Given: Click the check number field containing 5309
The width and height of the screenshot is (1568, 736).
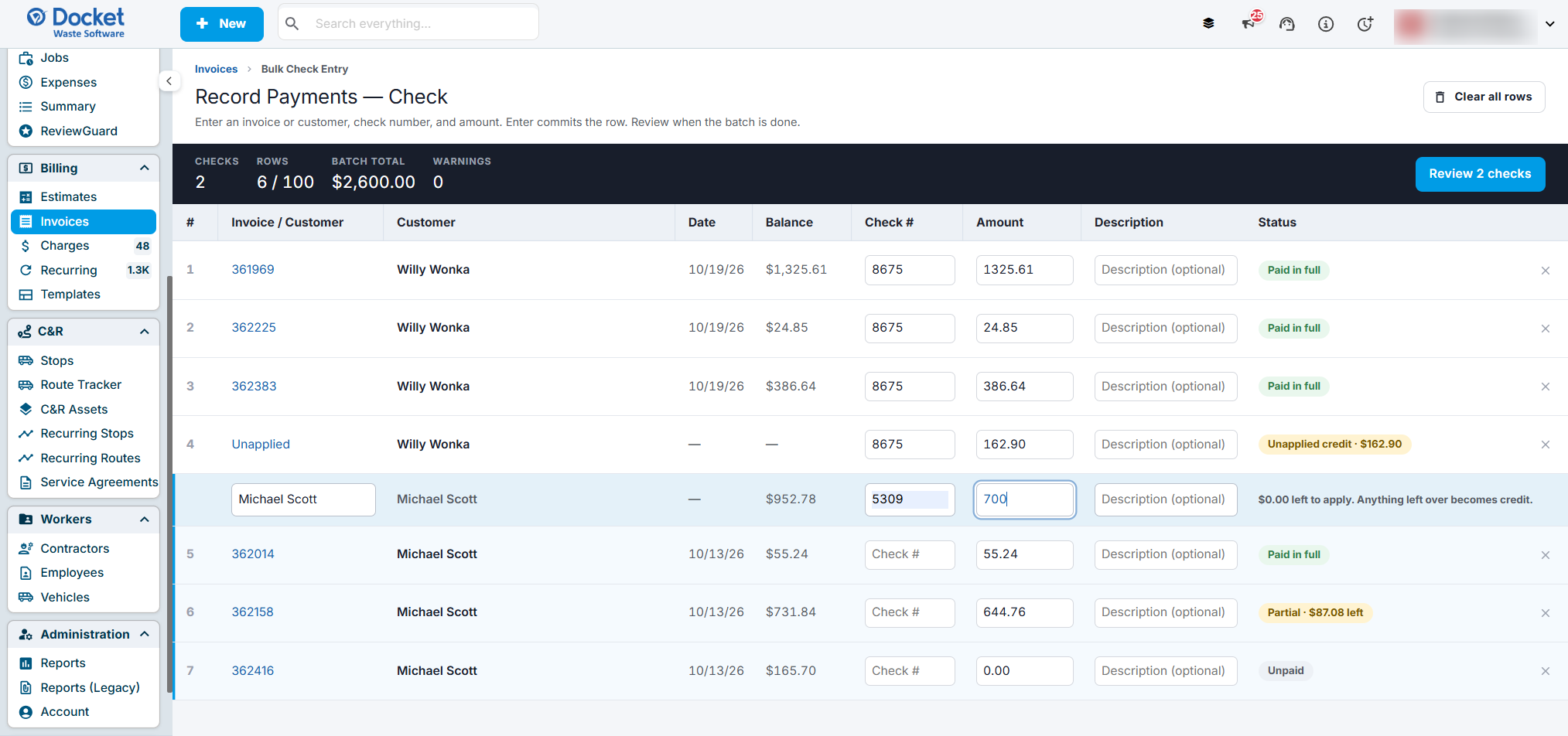Looking at the screenshot, I should coord(910,499).
